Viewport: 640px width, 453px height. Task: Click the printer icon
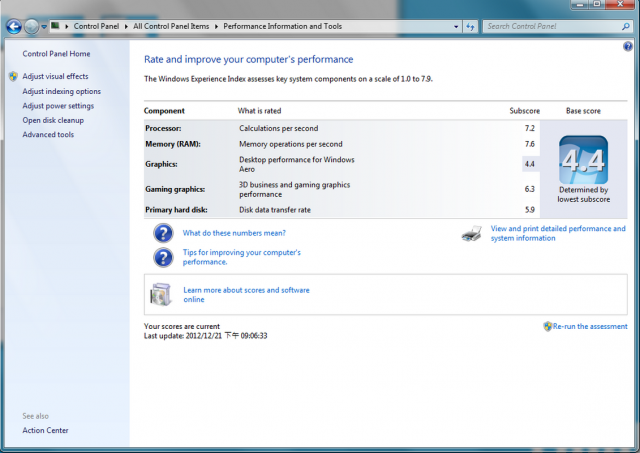click(x=471, y=233)
